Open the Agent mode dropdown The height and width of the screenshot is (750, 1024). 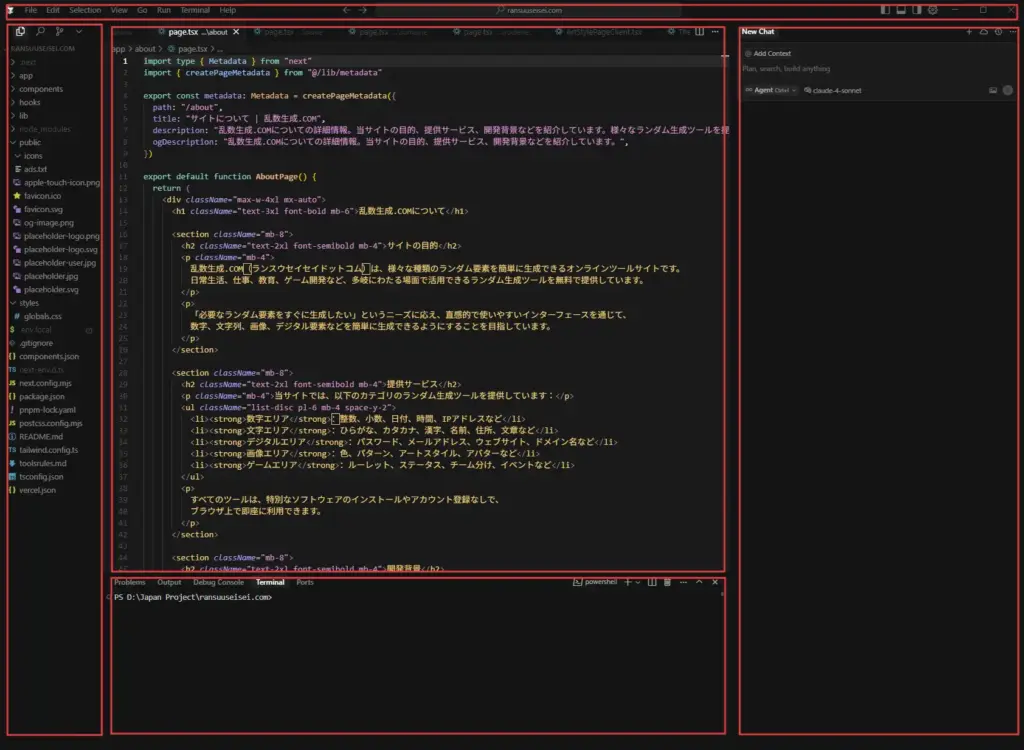771,90
